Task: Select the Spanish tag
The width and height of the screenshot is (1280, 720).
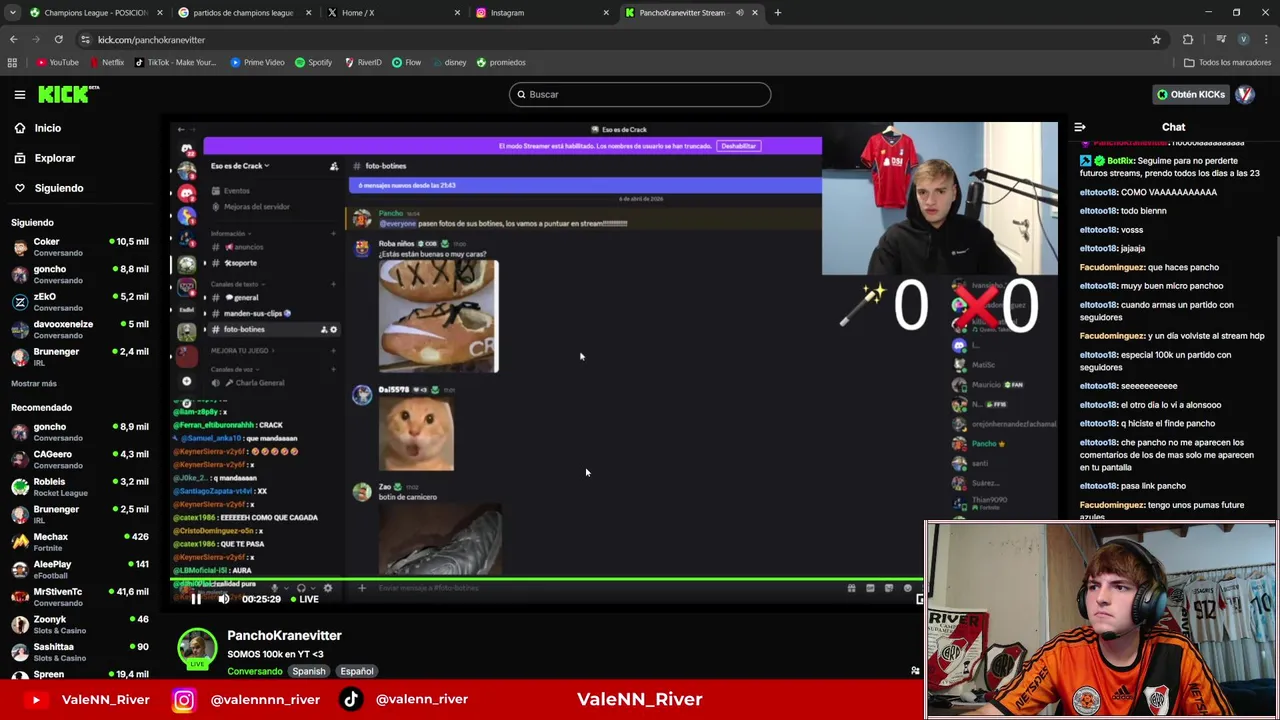Action: click(x=309, y=671)
